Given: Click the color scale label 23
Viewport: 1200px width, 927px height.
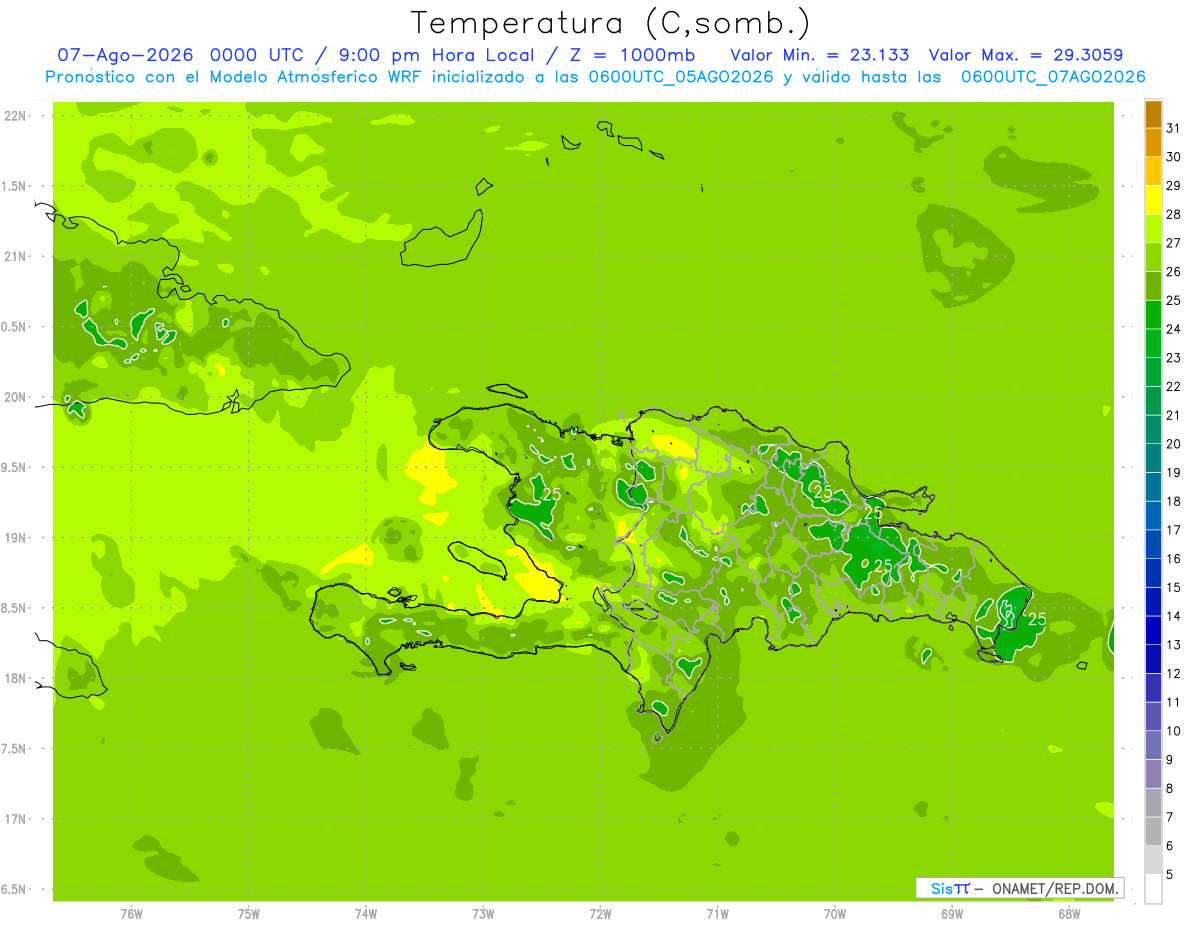Looking at the screenshot, I should pos(1173,358).
